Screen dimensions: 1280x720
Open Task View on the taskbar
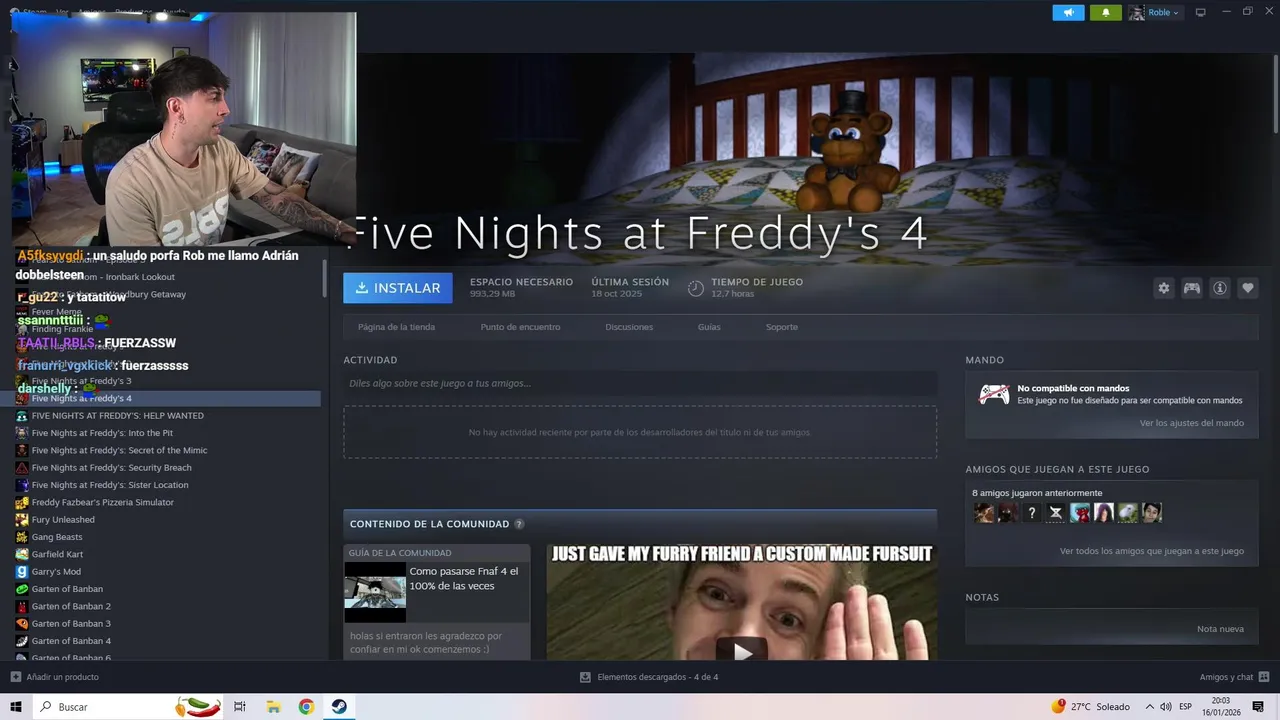click(x=240, y=707)
